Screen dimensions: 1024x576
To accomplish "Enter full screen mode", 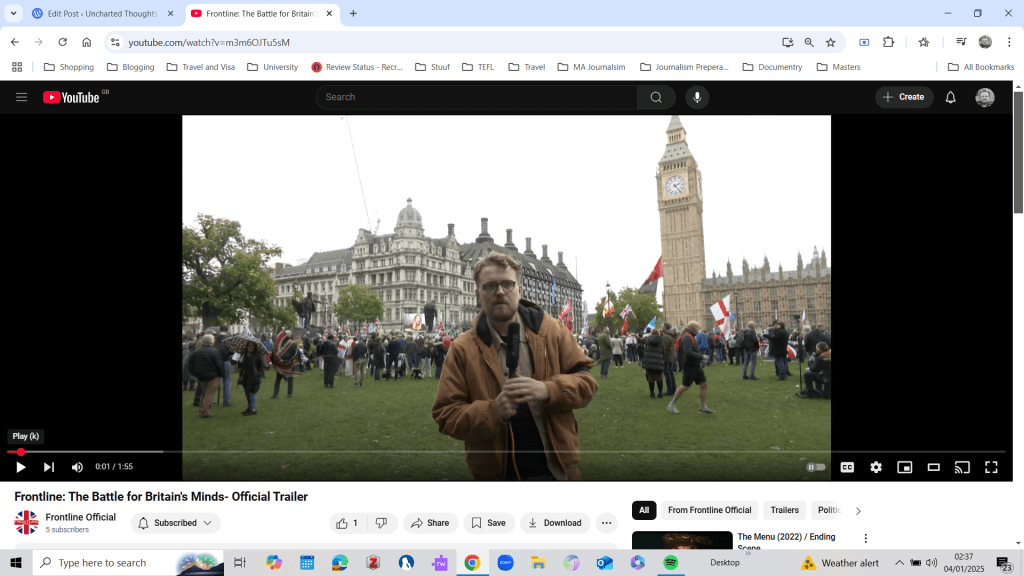I will [x=991, y=467].
